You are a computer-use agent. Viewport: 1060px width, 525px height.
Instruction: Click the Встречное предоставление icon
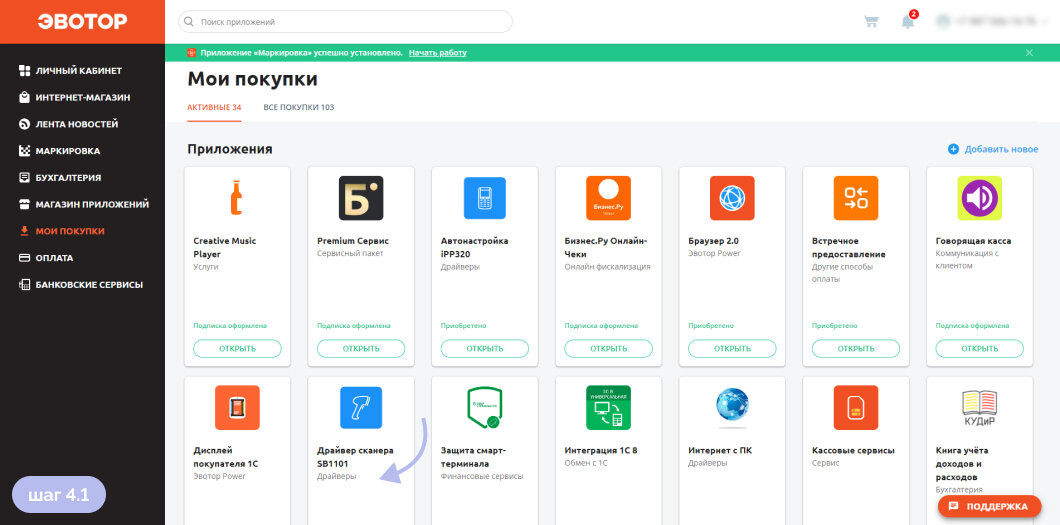coord(856,198)
